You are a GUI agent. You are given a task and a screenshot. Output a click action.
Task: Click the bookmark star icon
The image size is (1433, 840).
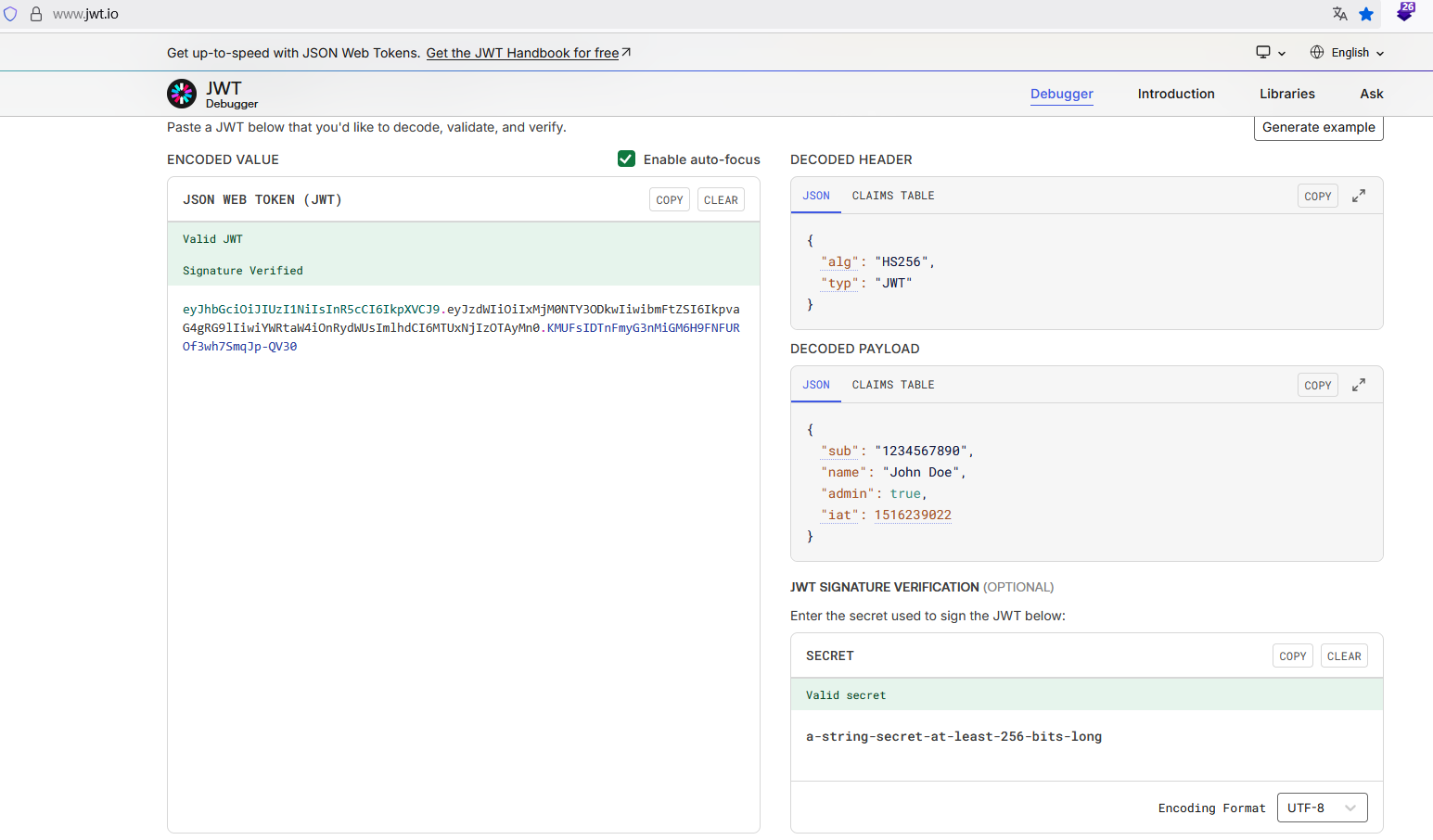click(1366, 14)
